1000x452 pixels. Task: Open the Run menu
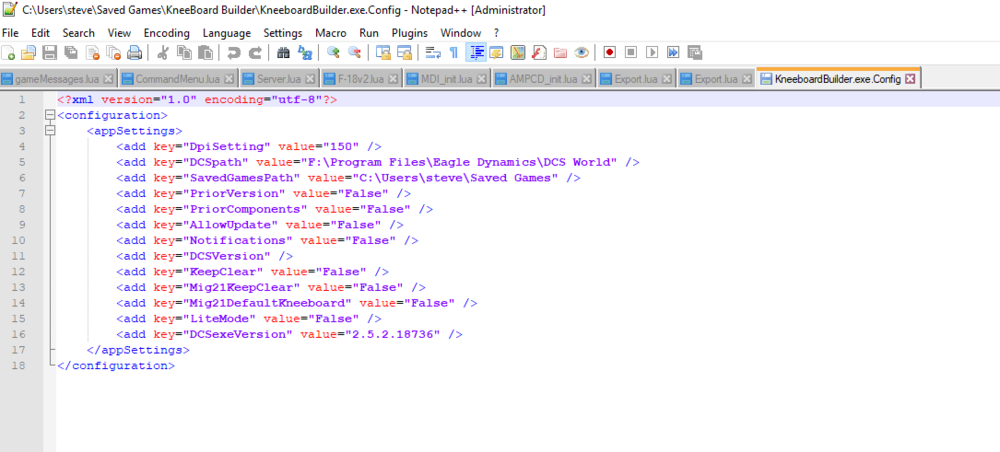coord(369,33)
